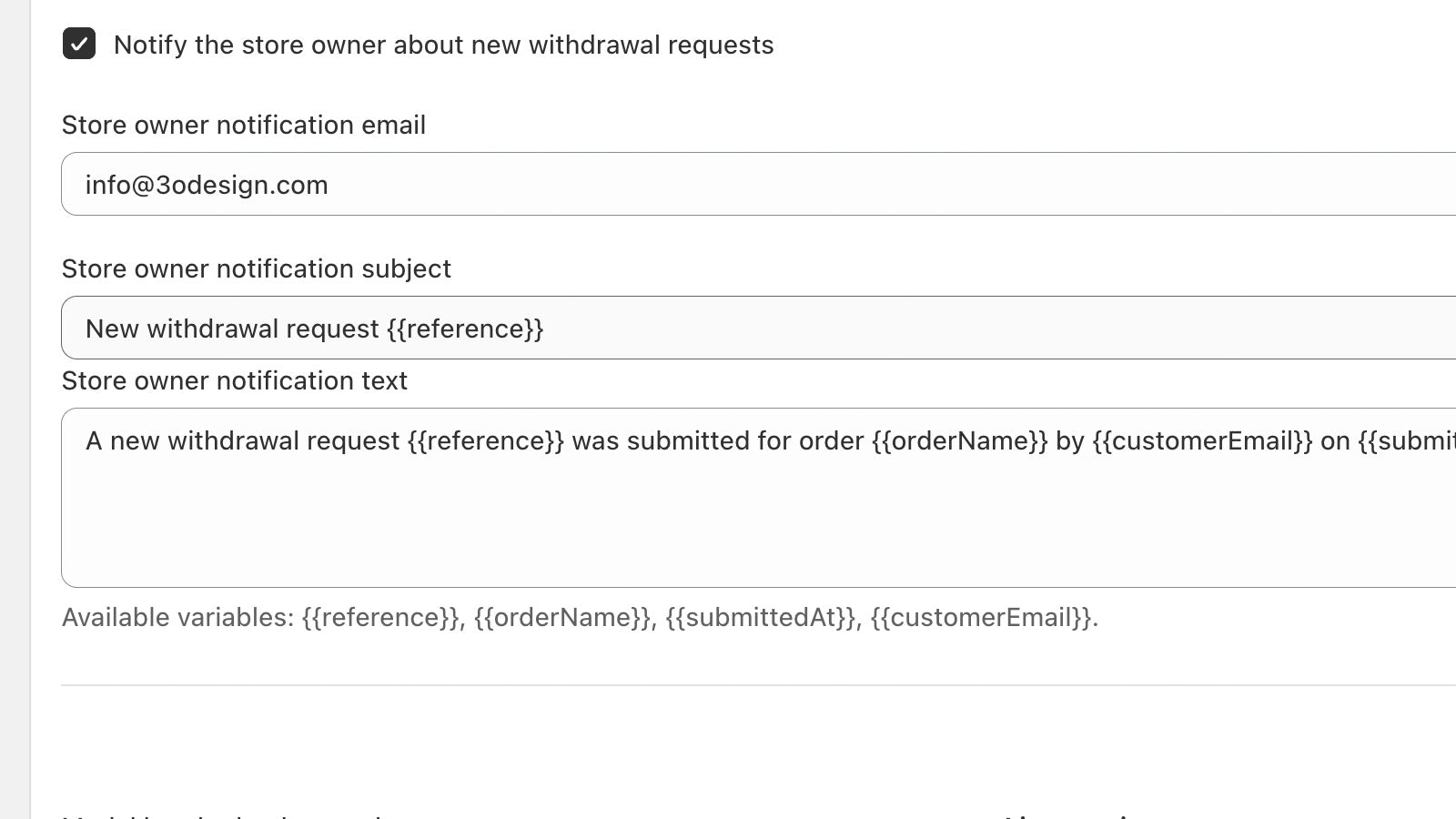Uncheck the notify store owner checkbox
Screen dimensions: 1456x819
coord(79,44)
